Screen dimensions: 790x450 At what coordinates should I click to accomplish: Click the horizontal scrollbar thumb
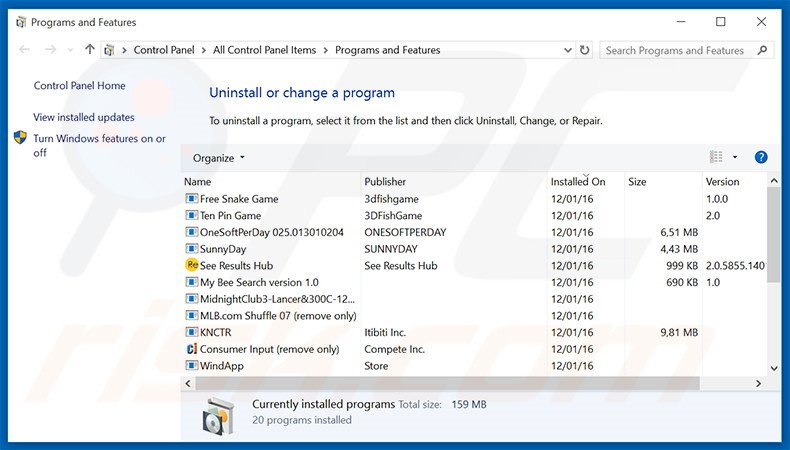point(447,383)
